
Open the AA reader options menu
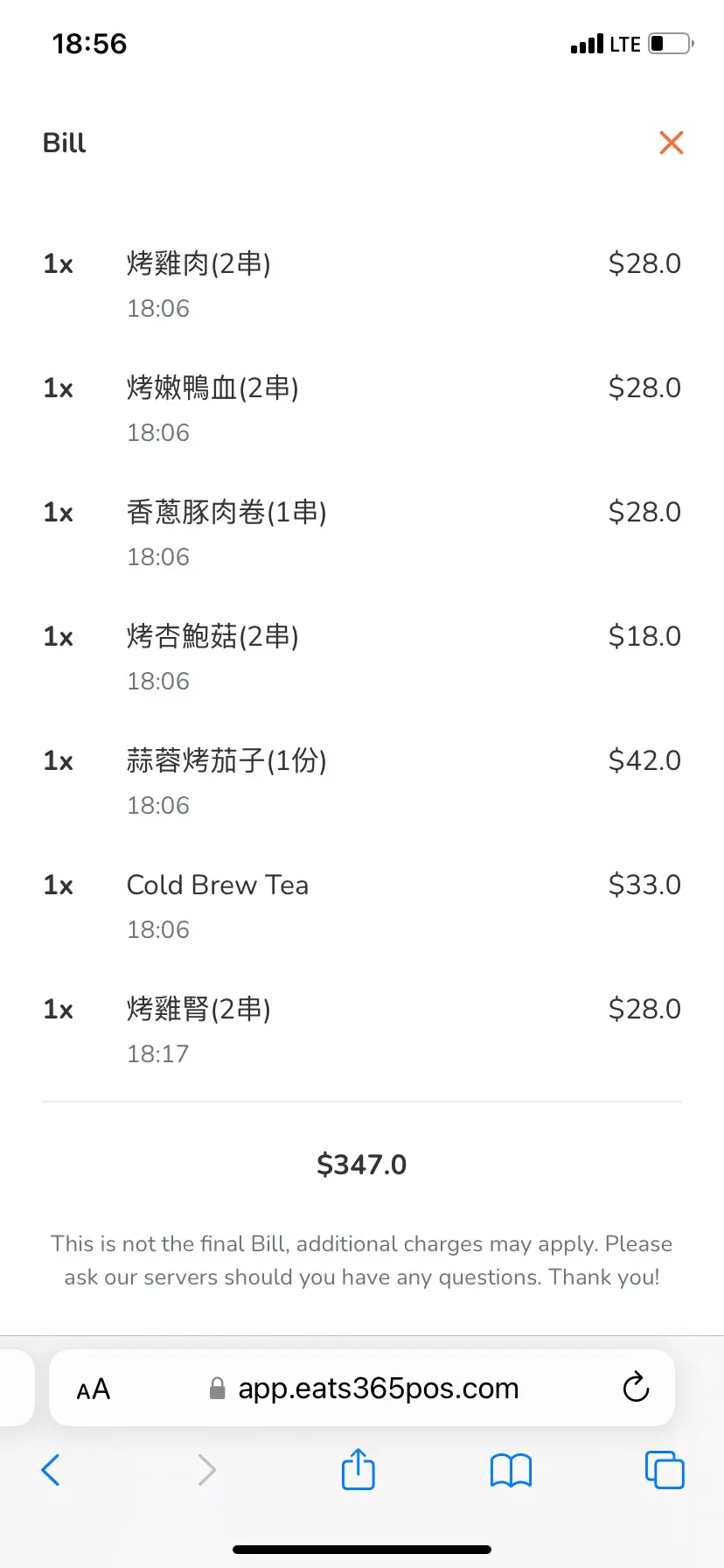click(94, 1389)
